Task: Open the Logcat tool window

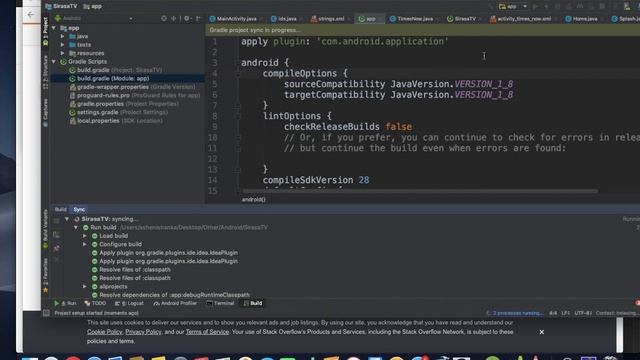Action: click(x=129, y=303)
